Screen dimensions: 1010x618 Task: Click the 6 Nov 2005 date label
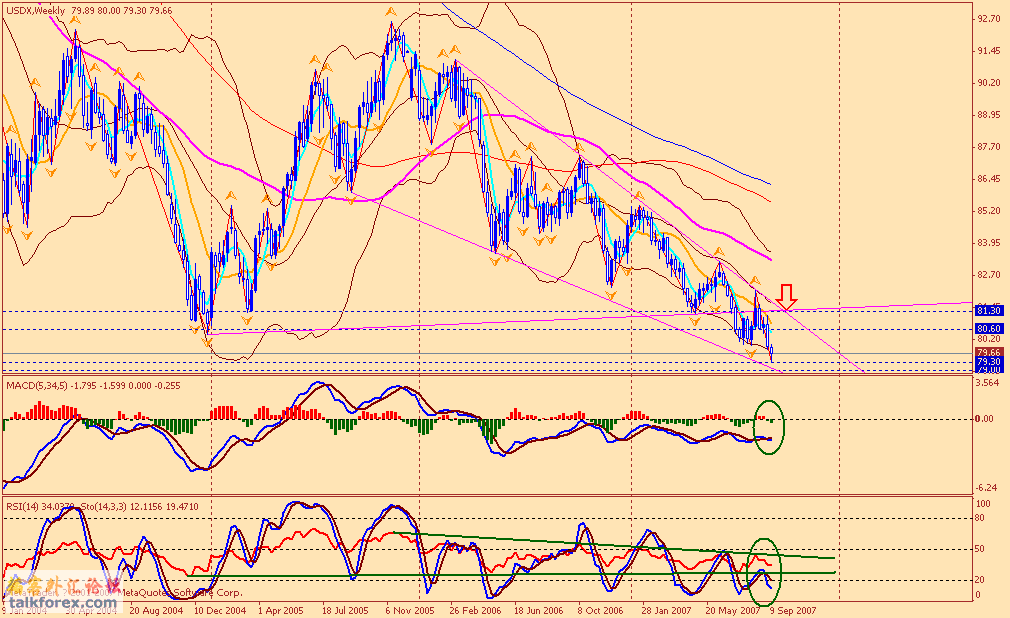pos(409,610)
